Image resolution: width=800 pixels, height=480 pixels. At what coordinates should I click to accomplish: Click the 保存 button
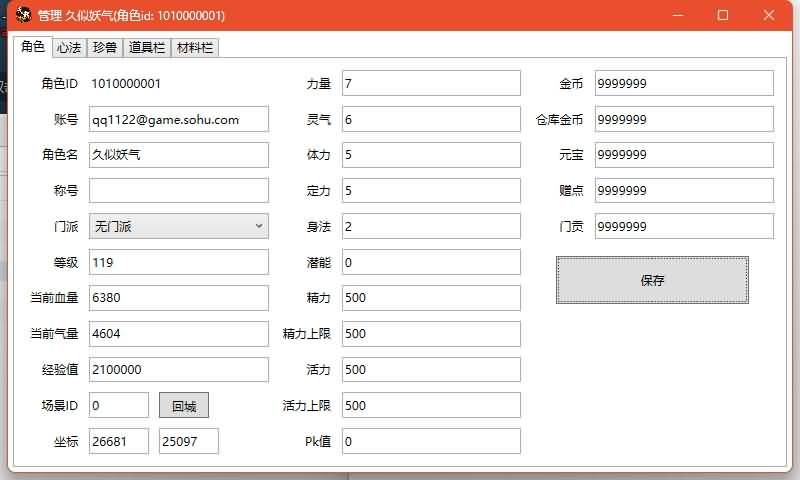[x=652, y=280]
